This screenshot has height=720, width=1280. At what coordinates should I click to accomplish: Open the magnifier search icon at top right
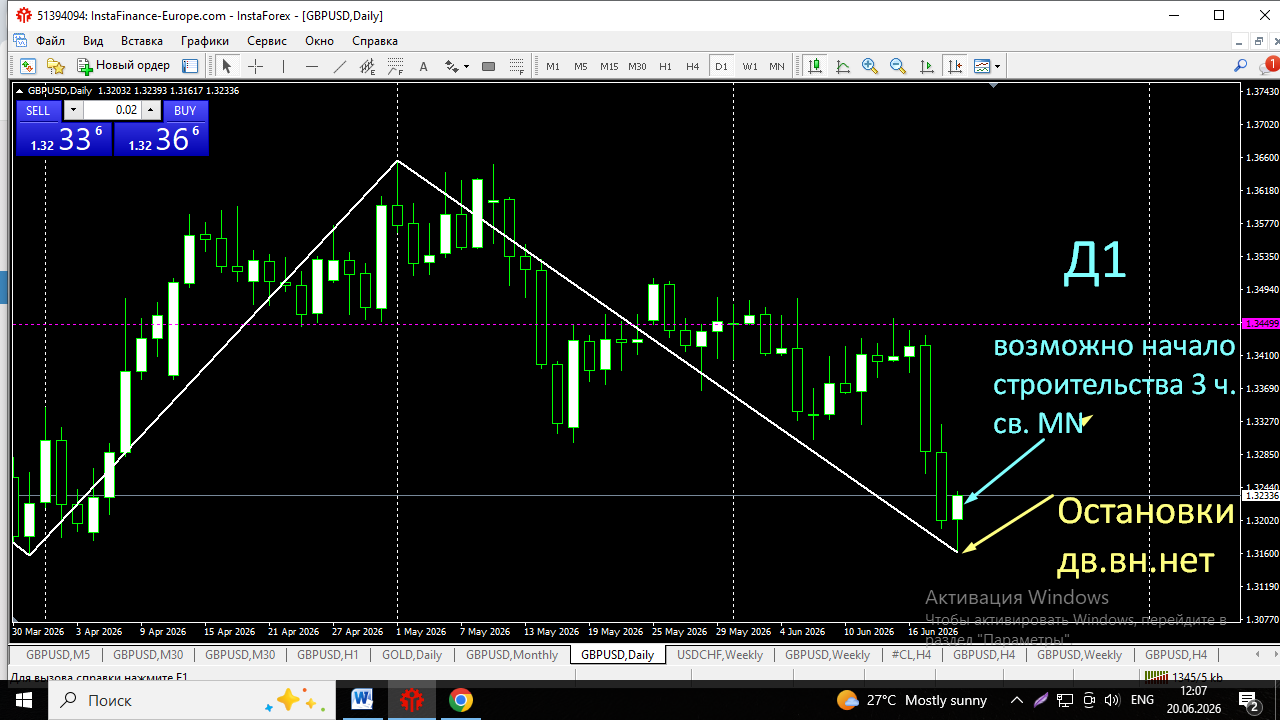point(1241,66)
